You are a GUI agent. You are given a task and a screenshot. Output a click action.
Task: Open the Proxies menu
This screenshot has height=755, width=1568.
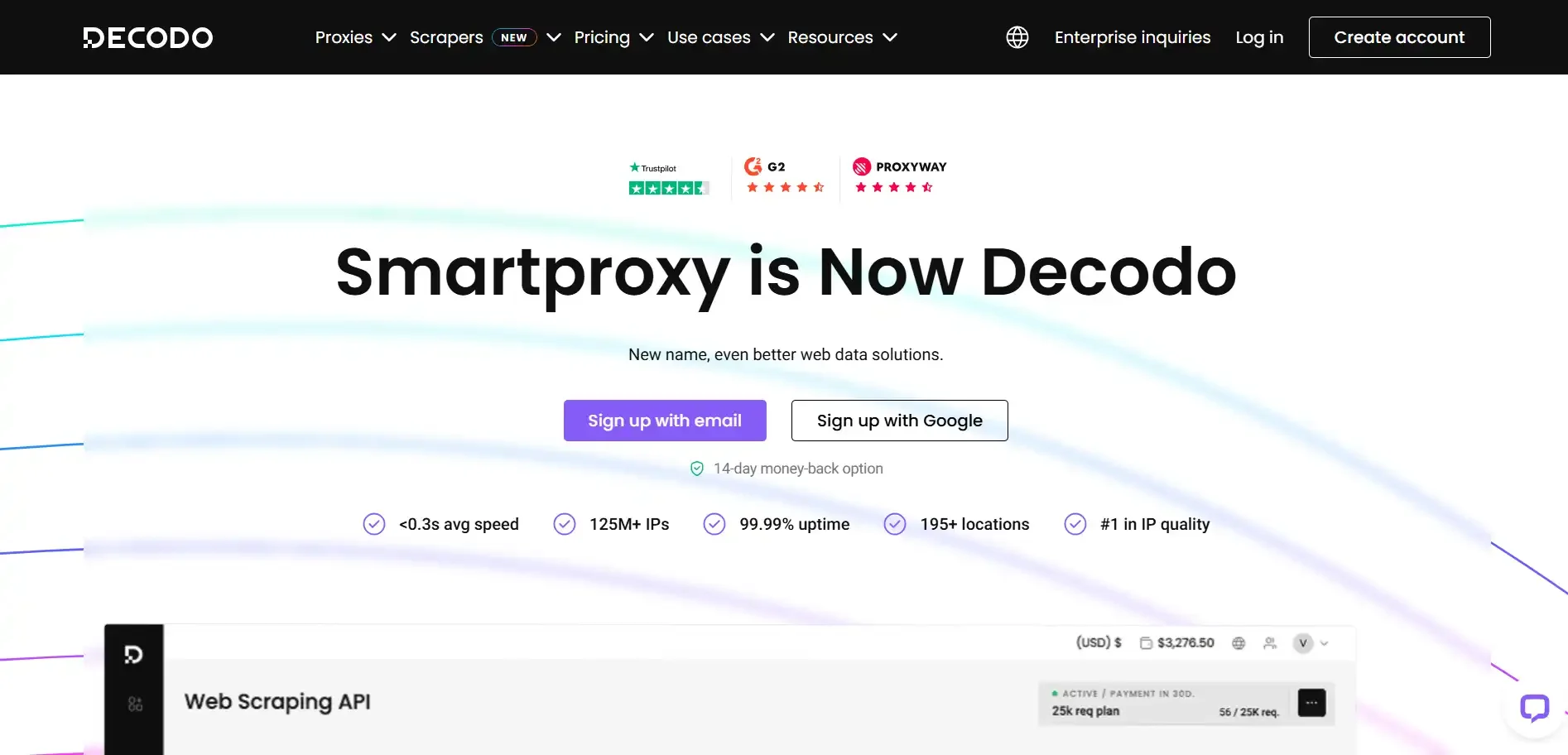pyautogui.click(x=344, y=37)
